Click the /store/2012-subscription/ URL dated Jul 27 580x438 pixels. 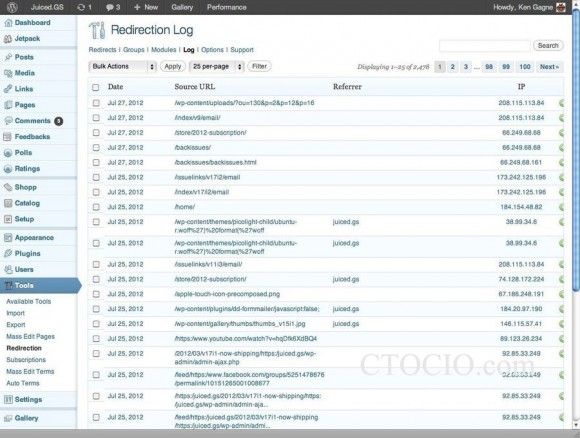(x=210, y=132)
